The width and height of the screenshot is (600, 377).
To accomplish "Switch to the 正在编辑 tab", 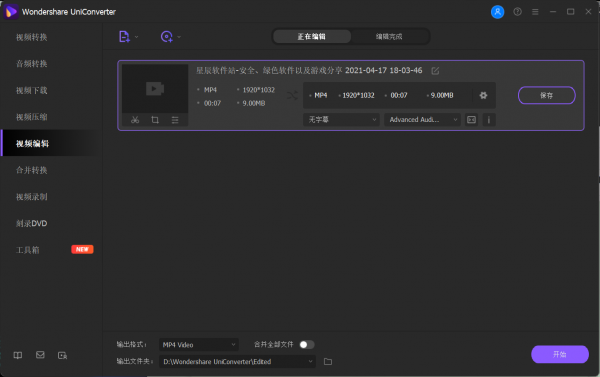I will [x=312, y=36].
